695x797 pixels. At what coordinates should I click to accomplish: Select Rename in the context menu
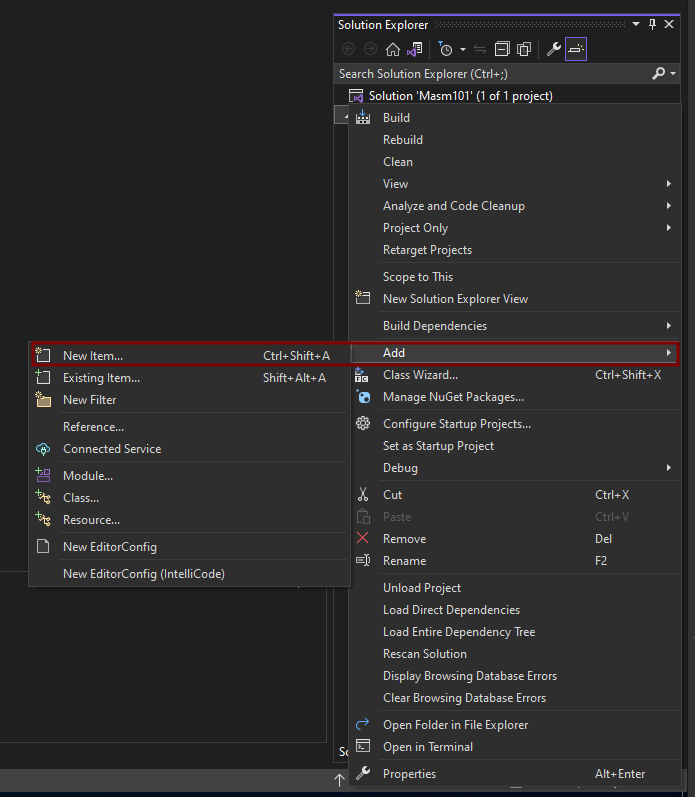404,561
